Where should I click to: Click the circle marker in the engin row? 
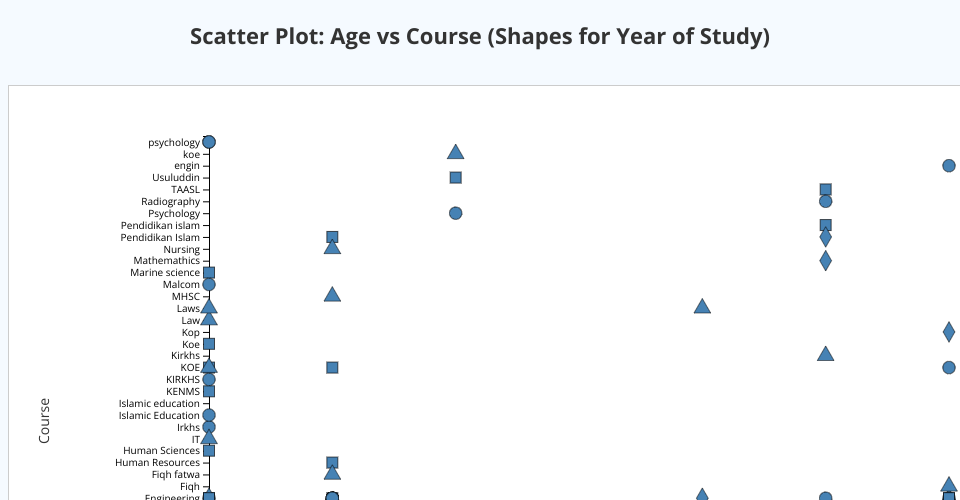[x=948, y=165]
